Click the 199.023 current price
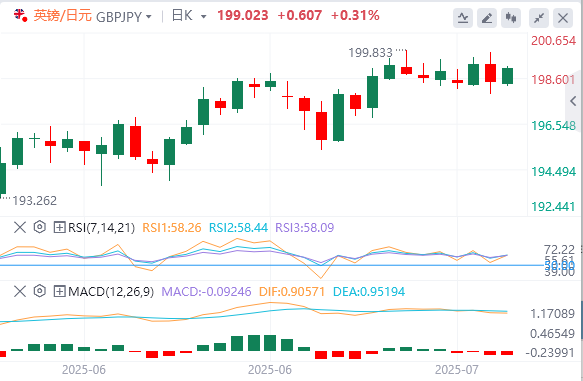The image size is (583, 381). coord(242,16)
